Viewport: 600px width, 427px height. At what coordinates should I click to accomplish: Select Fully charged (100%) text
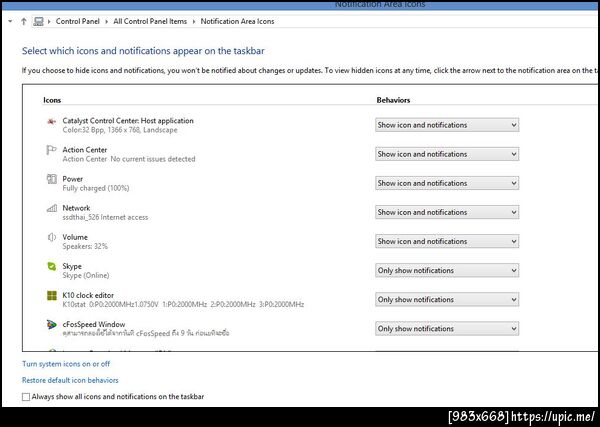[96, 188]
